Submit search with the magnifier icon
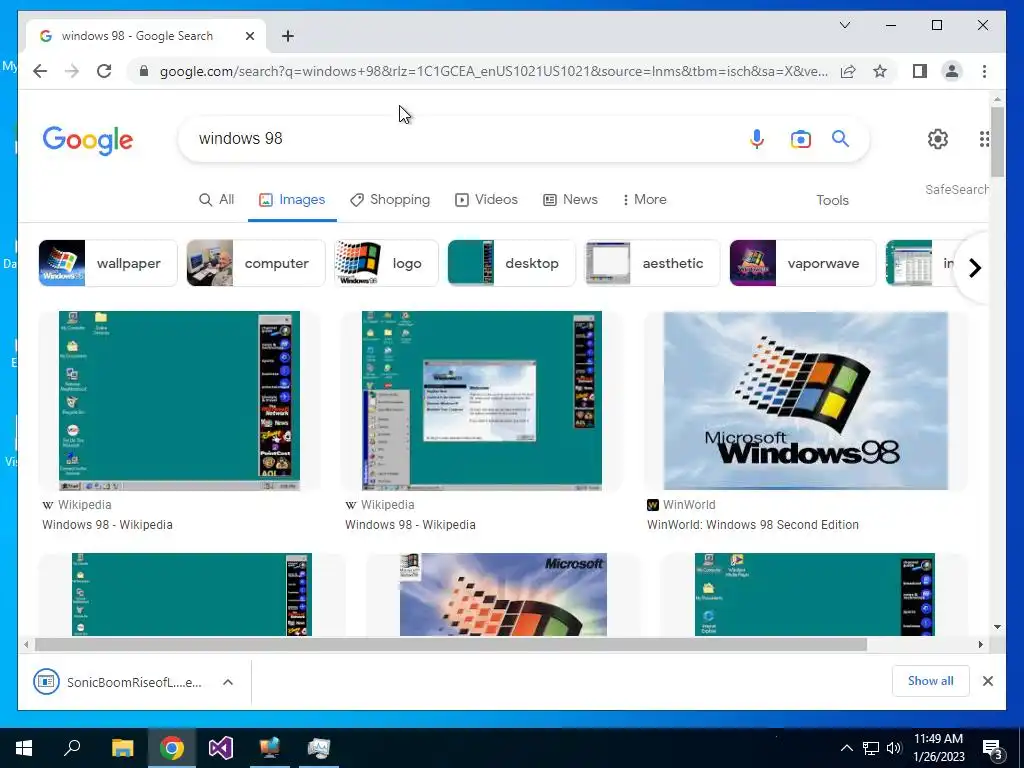This screenshot has height=768, width=1024. [x=840, y=138]
